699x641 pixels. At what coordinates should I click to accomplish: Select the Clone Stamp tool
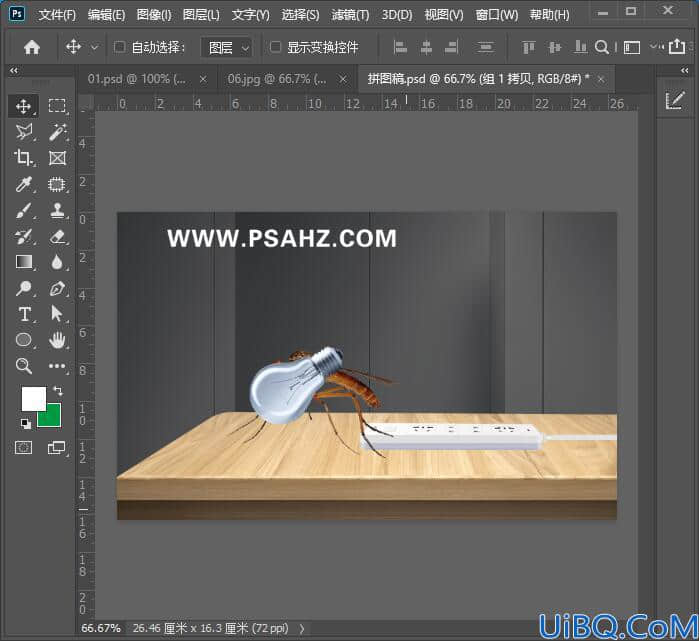point(57,210)
